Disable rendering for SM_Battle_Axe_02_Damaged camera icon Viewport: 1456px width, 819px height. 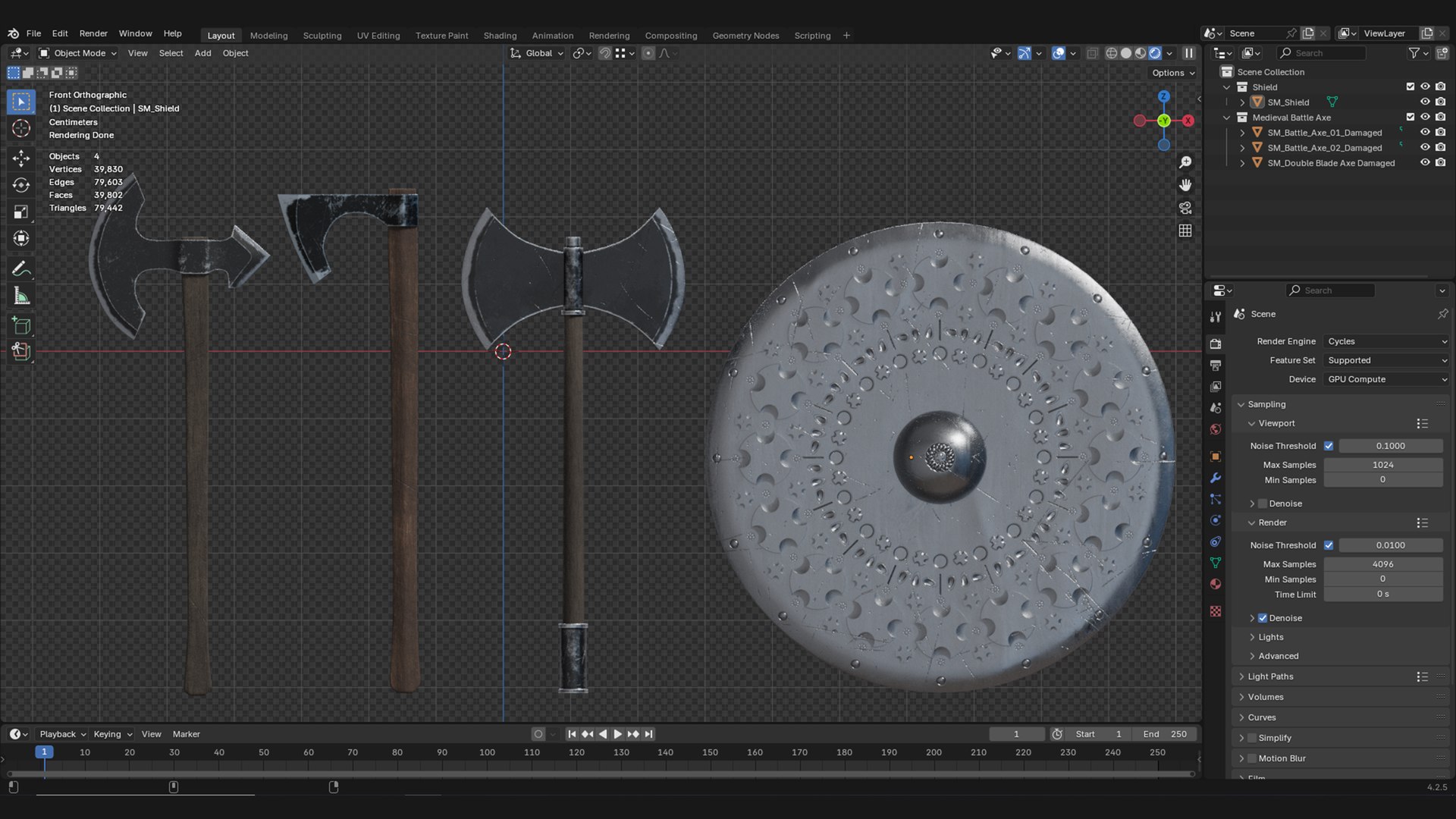[1440, 148]
